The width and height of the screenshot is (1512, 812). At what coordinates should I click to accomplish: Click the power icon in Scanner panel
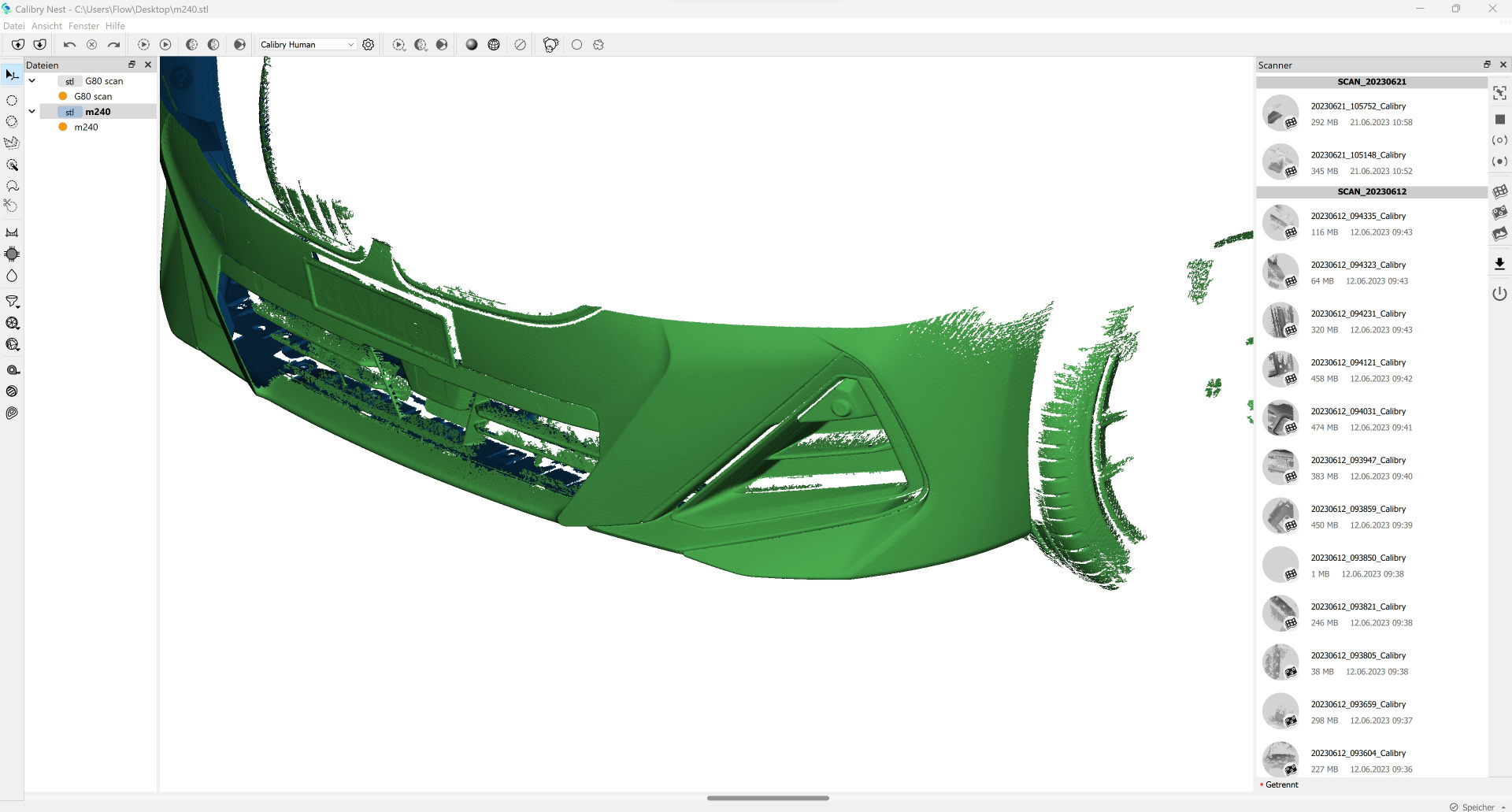[x=1499, y=294]
